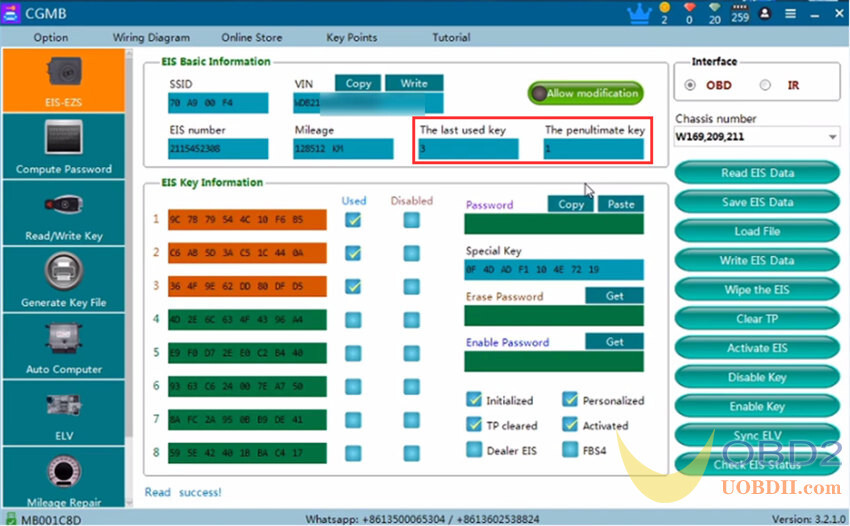Open the Online Store menu
Viewport: 850px width, 526px height.
click(x=252, y=37)
